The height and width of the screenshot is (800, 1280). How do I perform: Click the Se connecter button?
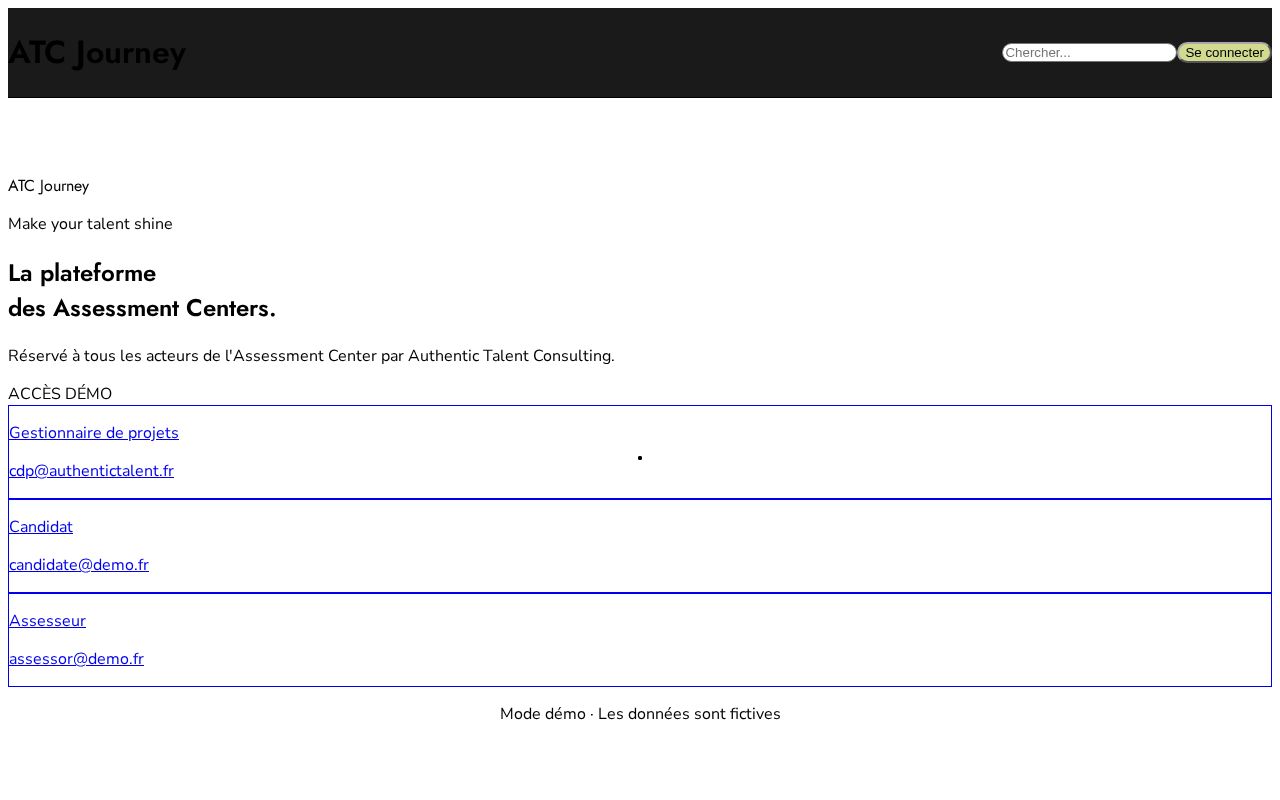pyautogui.click(x=1224, y=52)
